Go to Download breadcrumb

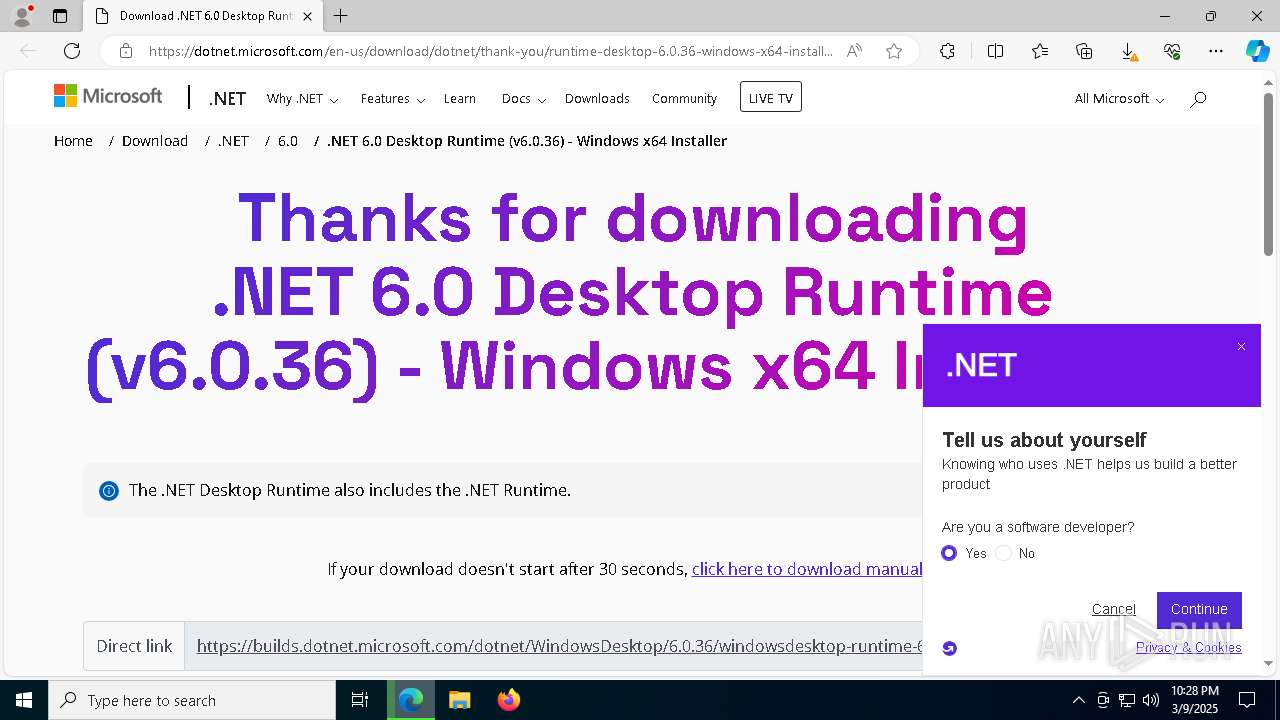click(155, 141)
